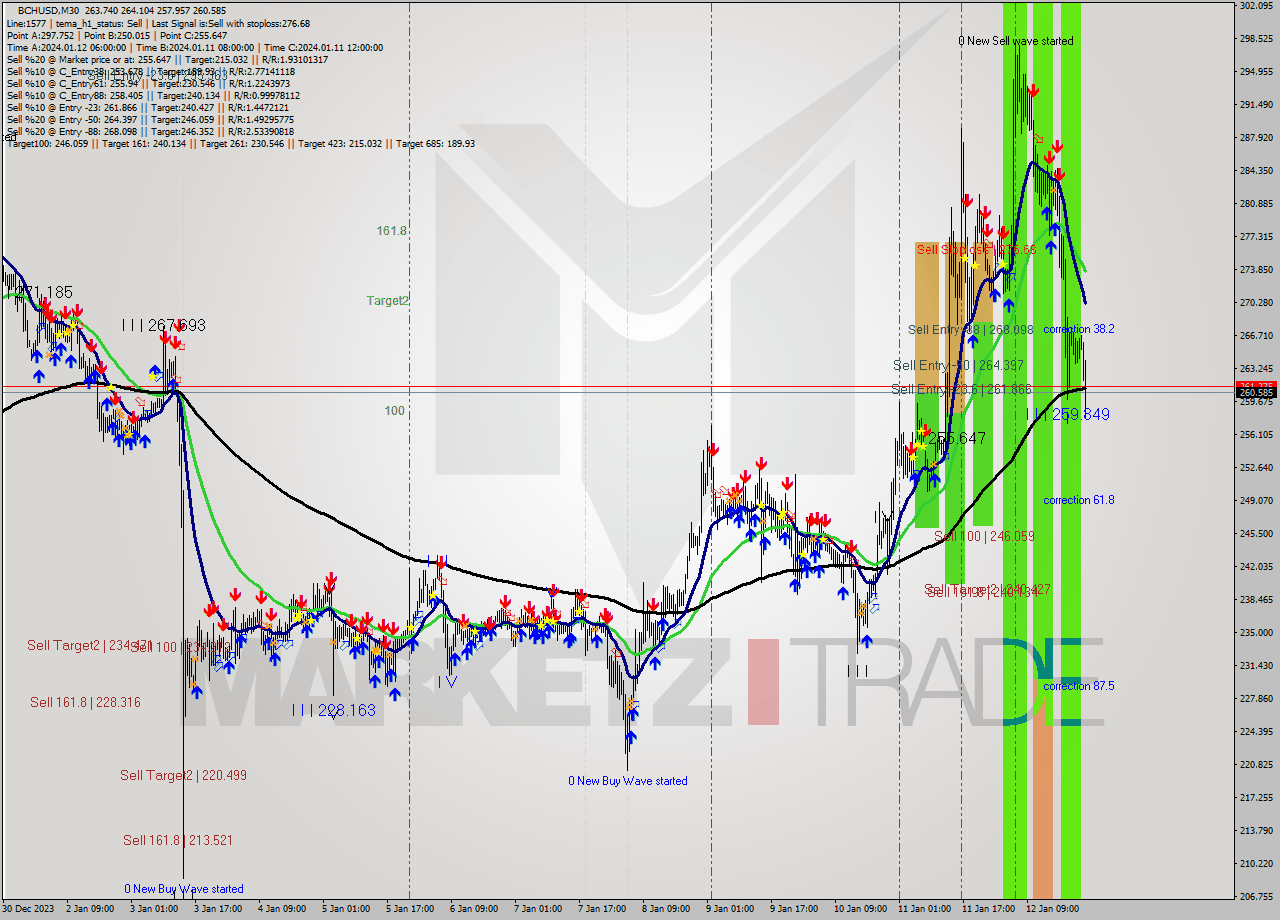The height and width of the screenshot is (920, 1280).
Task: Click the 'Sell %10 @ Entry -23: 261.866' line
Action: [149, 107]
